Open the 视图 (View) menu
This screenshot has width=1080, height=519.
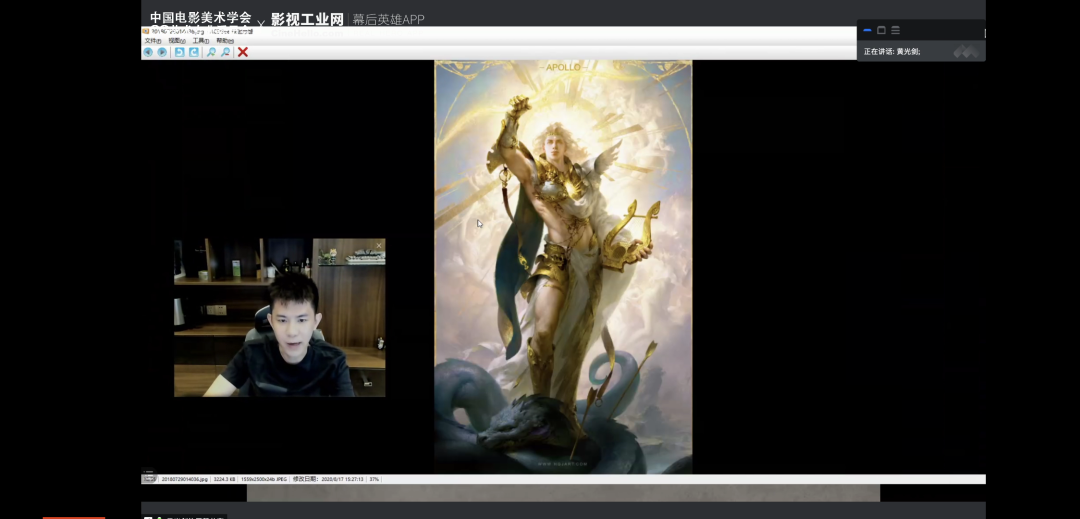coord(177,41)
